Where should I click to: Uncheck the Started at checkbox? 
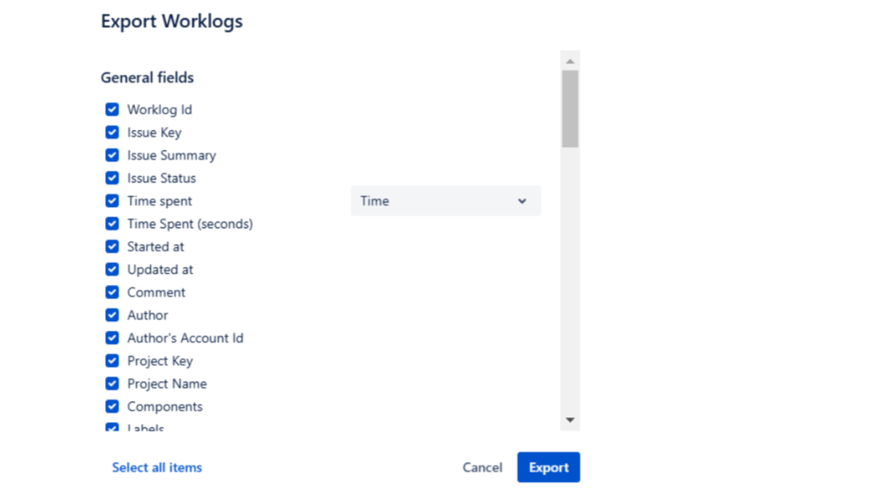pos(112,246)
